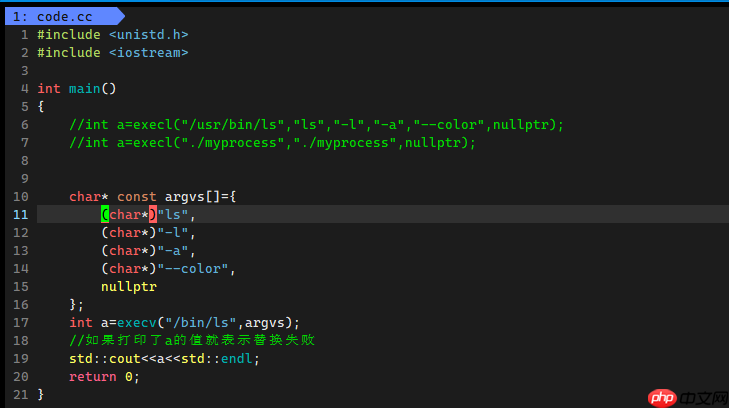The height and width of the screenshot is (408, 729).
Task: Click the (char*)"--color" line
Action: [168, 269]
